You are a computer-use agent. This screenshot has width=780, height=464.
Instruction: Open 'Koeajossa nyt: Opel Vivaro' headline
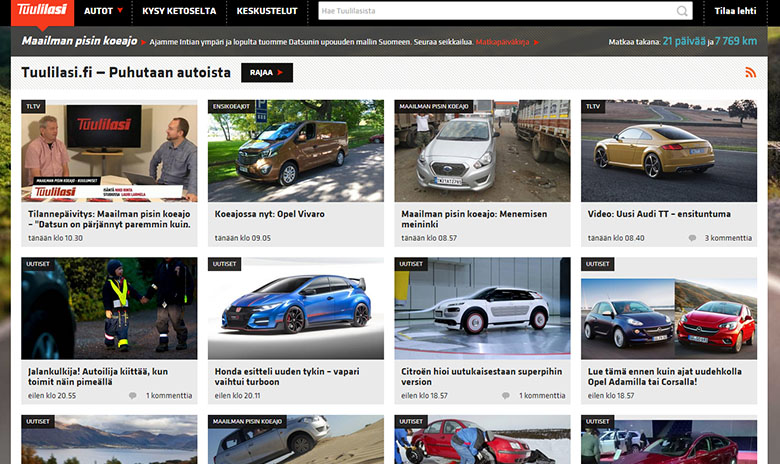coord(270,214)
